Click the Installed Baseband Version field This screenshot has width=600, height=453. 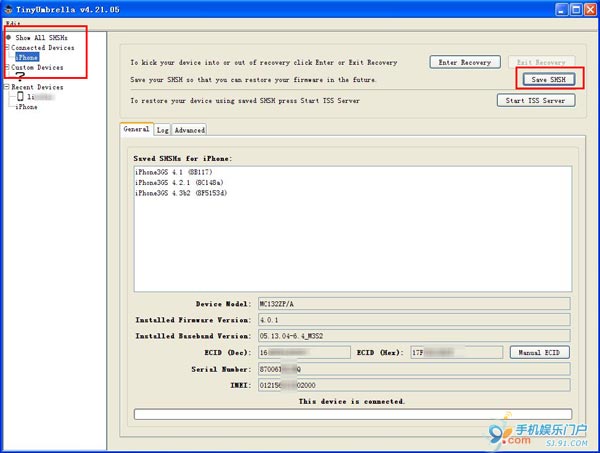click(414, 336)
